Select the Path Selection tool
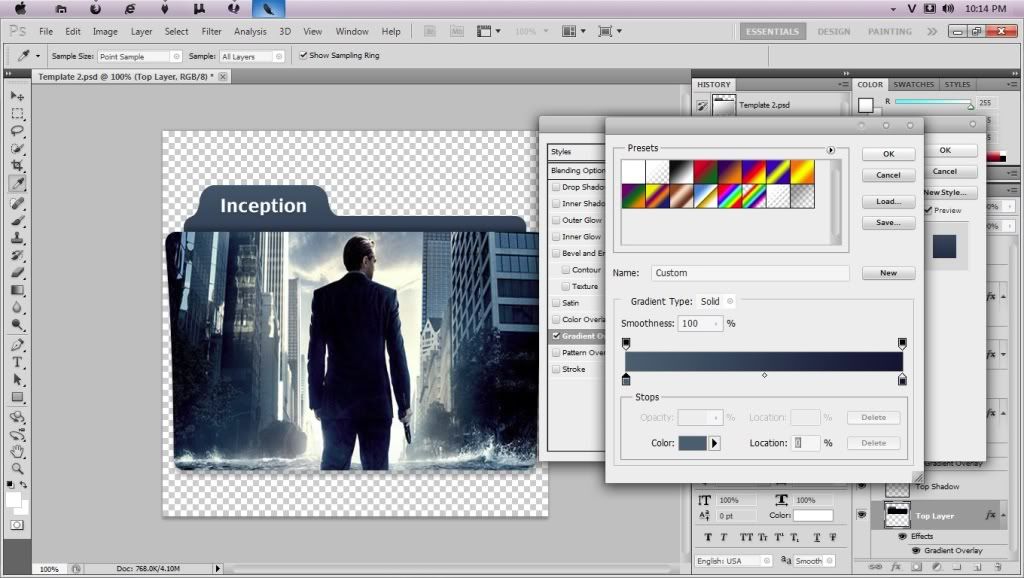1024x578 pixels. 17,379
